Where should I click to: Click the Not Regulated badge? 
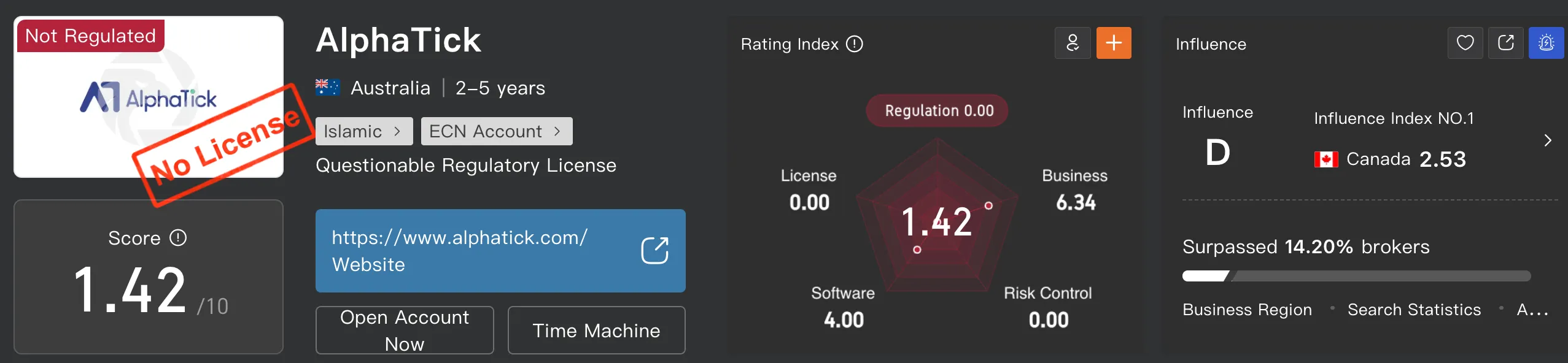91,36
